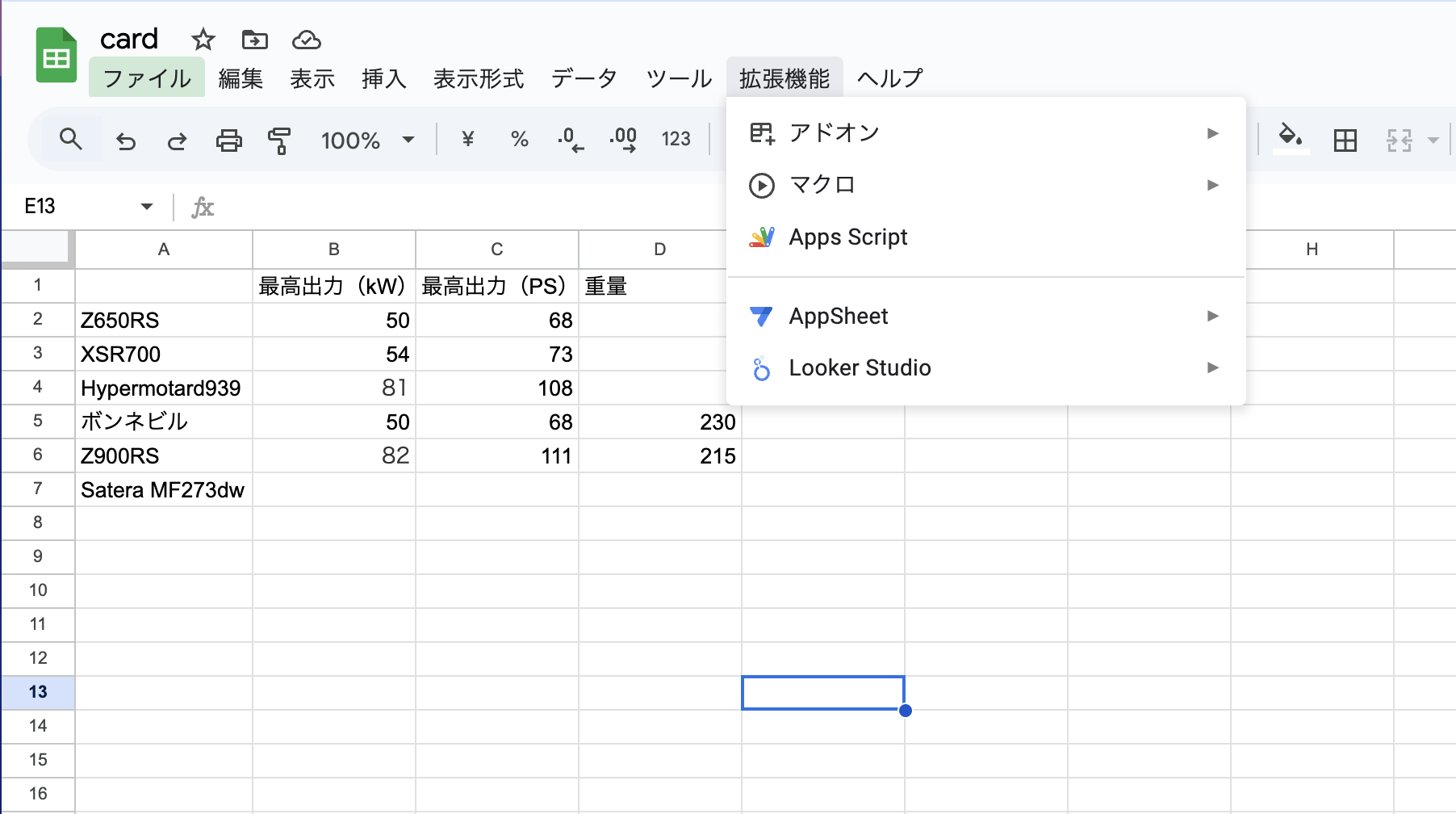Open the データ menu
Viewport: 1456px width, 814px height.
coord(584,78)
